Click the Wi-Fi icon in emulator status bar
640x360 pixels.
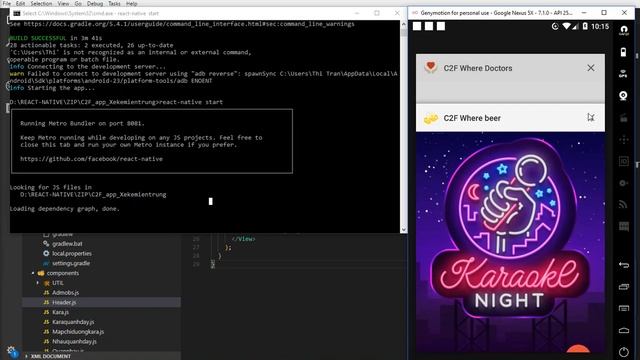[566, 27]
